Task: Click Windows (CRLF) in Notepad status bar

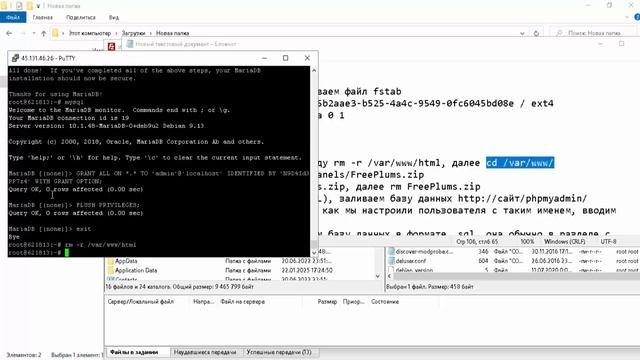Action: coord(564,242)
